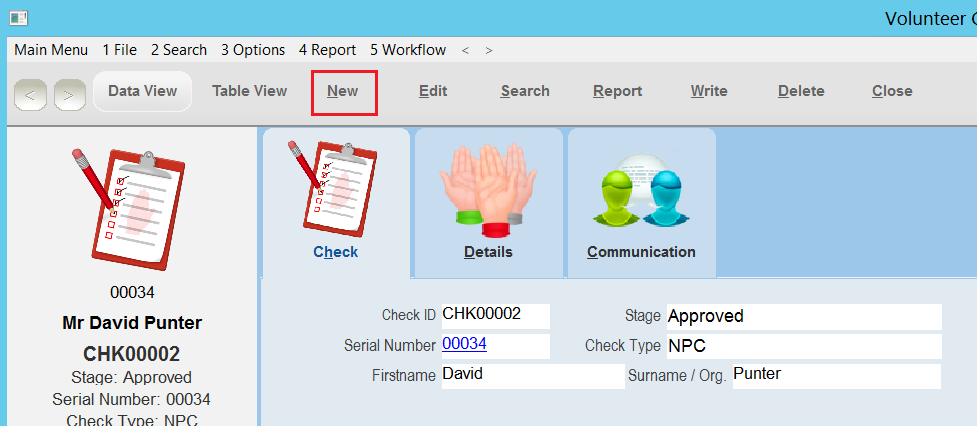Go to next record arrow button
The image size is (977, 426).
pyautogui.click(x=70, y=95)
